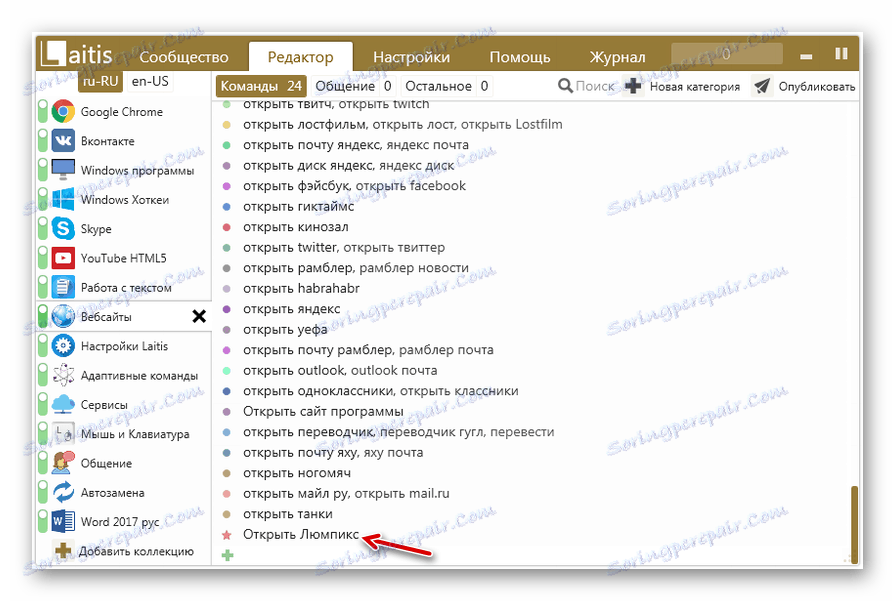Click the Работа с текстом document icon
The height and width of the screenshot is (601, 895).
63,287
